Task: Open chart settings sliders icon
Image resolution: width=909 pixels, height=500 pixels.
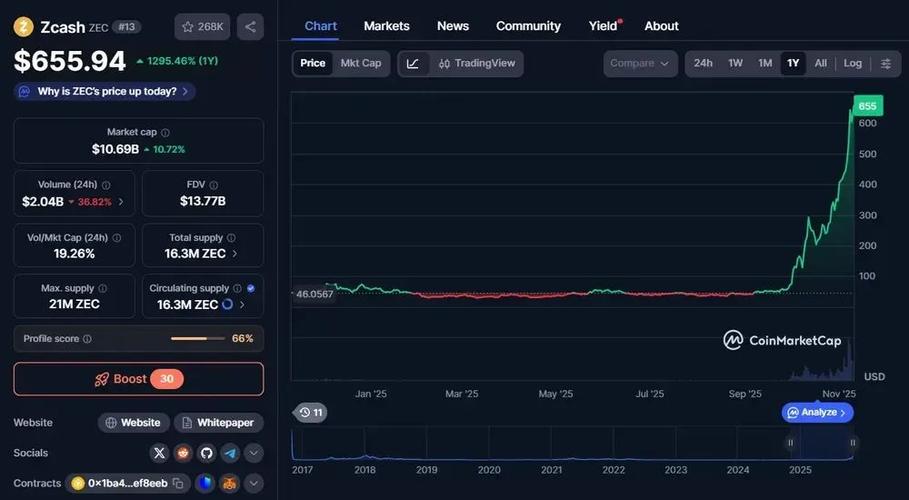Action: coord(885,63)
